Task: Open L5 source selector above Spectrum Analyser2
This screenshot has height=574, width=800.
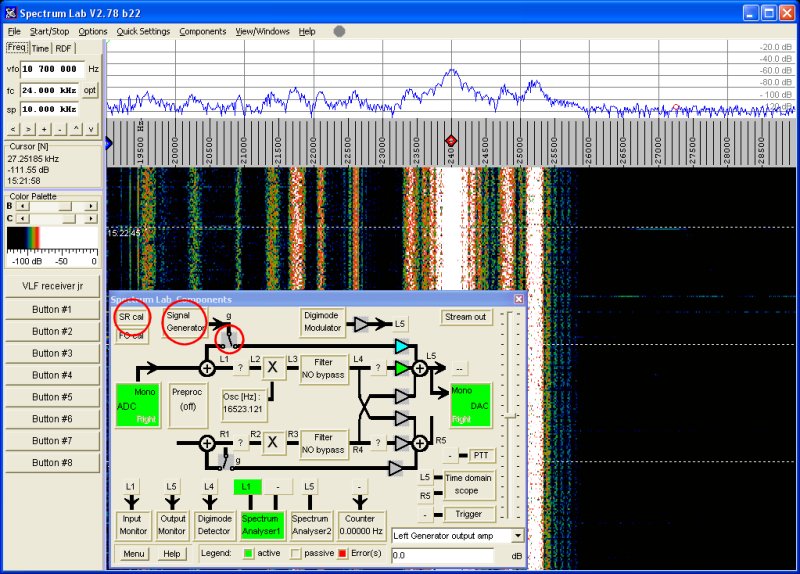Action: point(309,487)
